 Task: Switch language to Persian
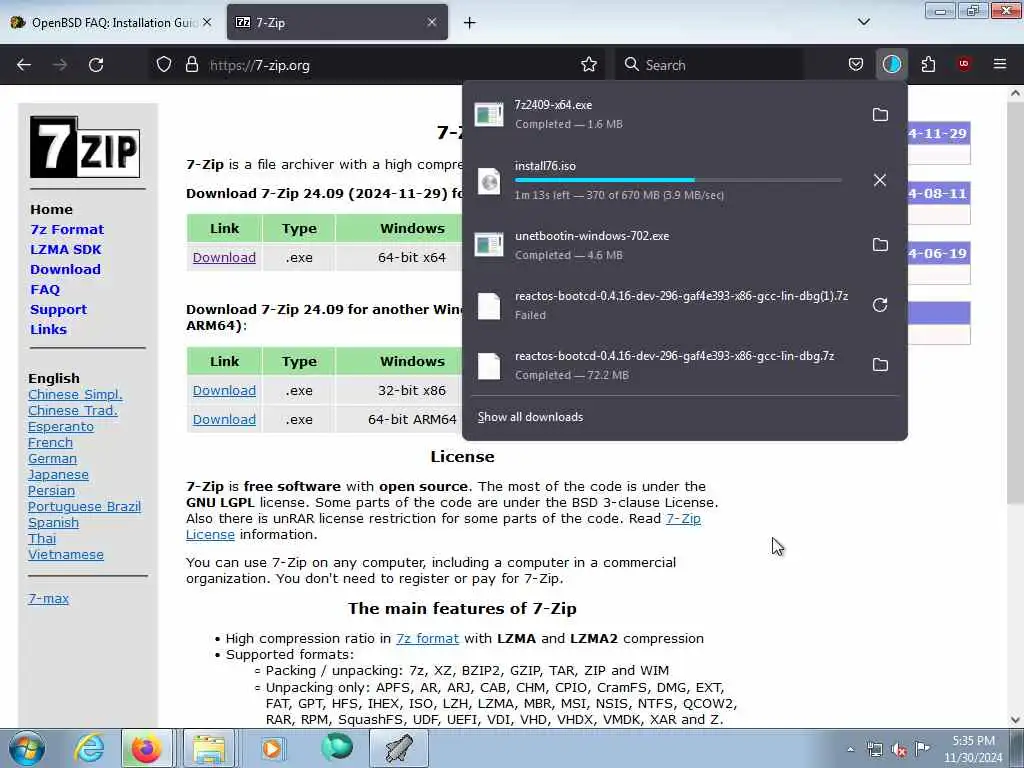pyautogui.click(x=51, y=490)
